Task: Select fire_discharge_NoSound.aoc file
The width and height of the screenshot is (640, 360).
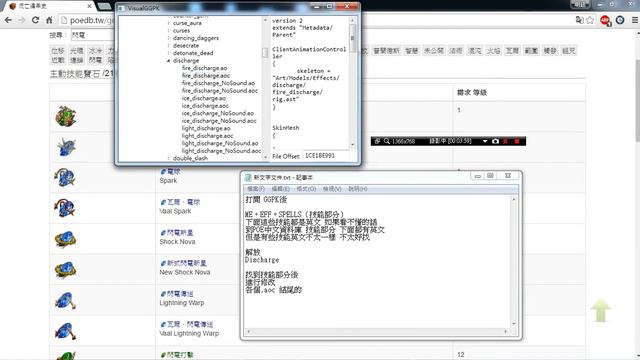Action: click(220, 91)
